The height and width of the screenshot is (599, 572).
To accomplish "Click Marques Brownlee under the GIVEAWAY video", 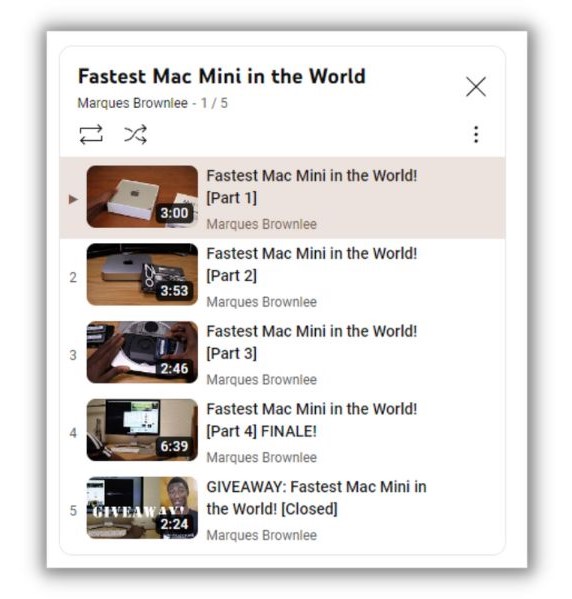I will point(262,535).
